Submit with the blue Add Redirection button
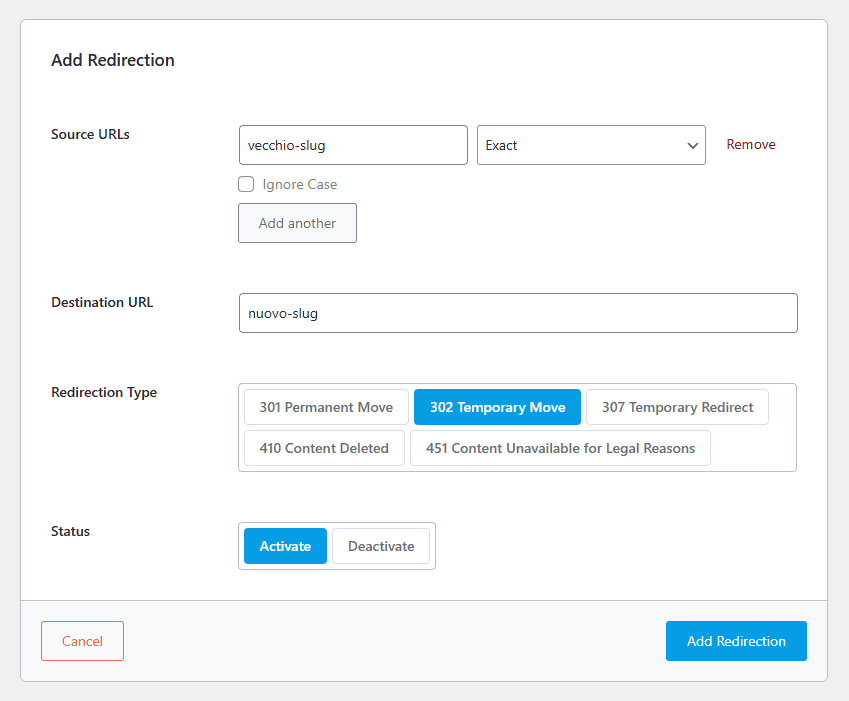This screenshot has width=849, height=701. click(x=736, y=641)
